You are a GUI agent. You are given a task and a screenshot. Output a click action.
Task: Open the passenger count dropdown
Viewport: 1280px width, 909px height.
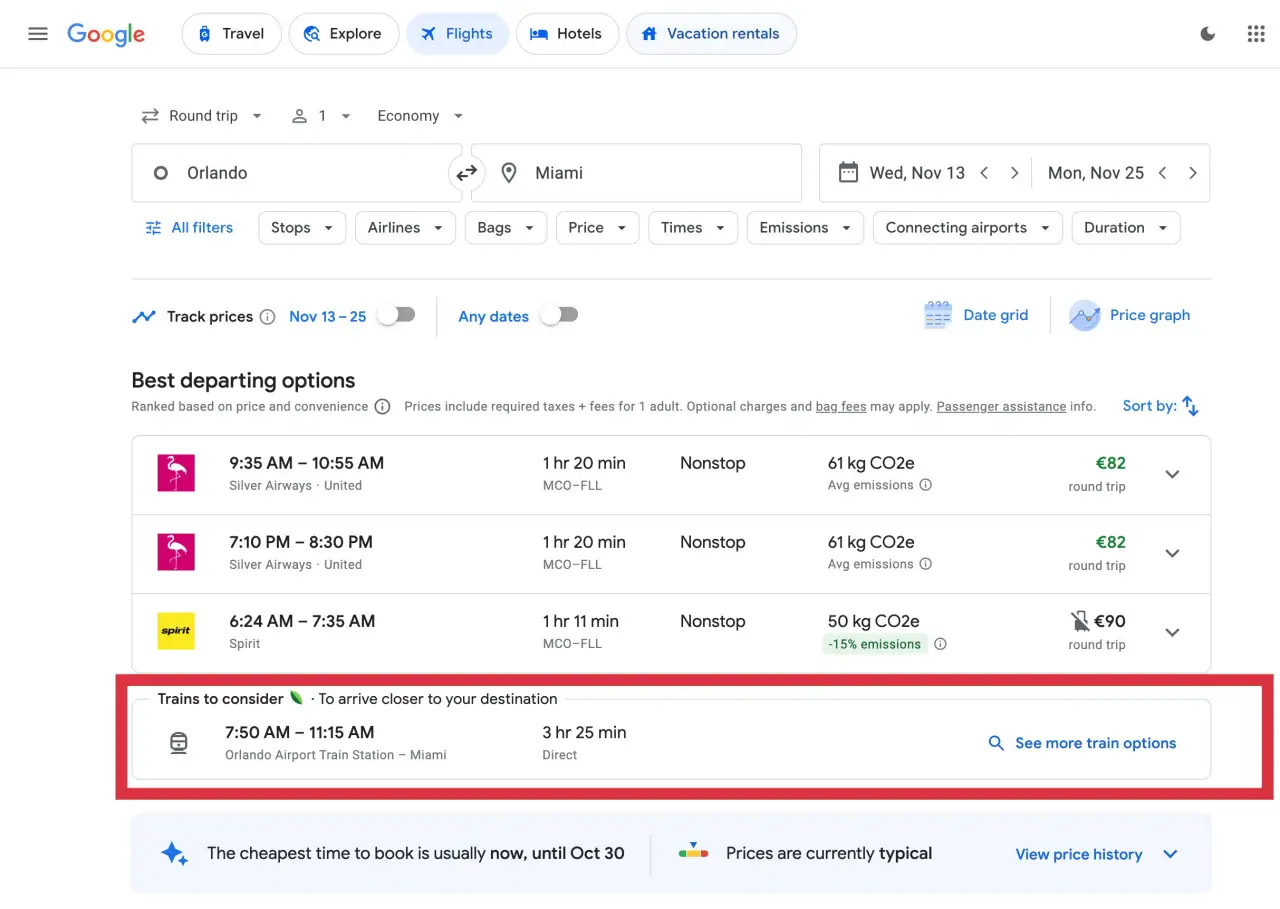pyautogui.click(x=321, y=116)
